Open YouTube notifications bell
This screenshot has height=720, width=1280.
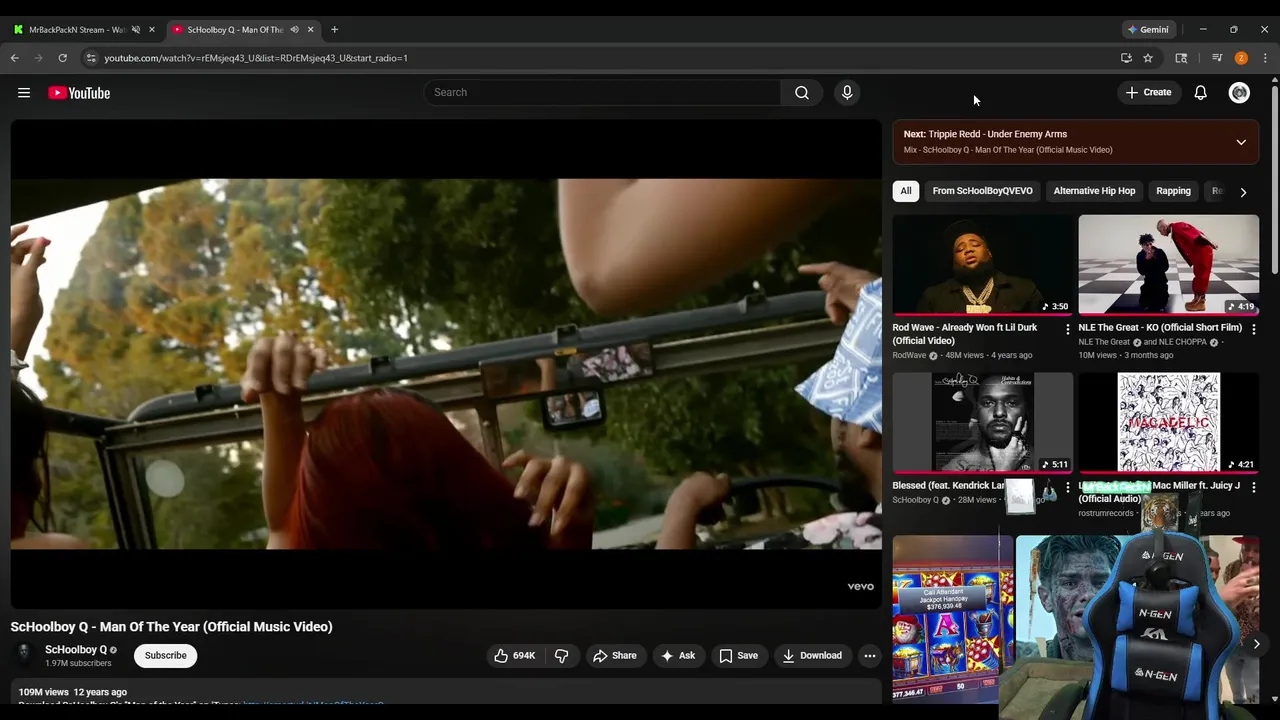1201,93
